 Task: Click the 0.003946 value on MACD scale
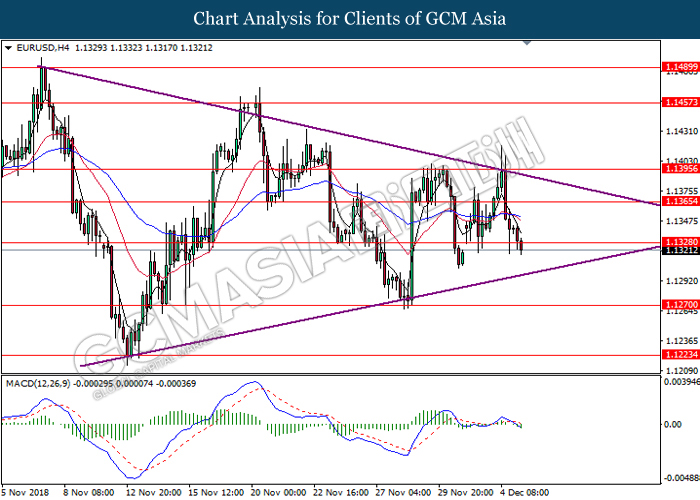(678, 381)
